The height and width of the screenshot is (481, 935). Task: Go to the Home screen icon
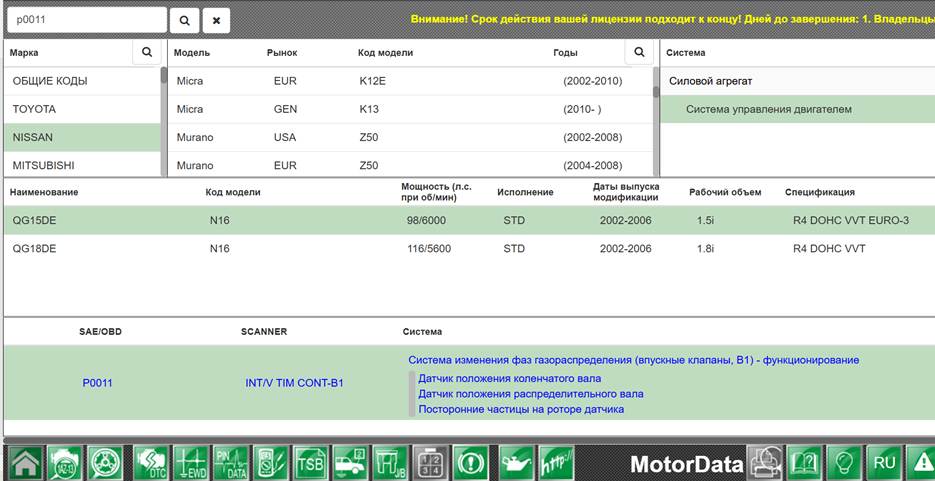25,463
